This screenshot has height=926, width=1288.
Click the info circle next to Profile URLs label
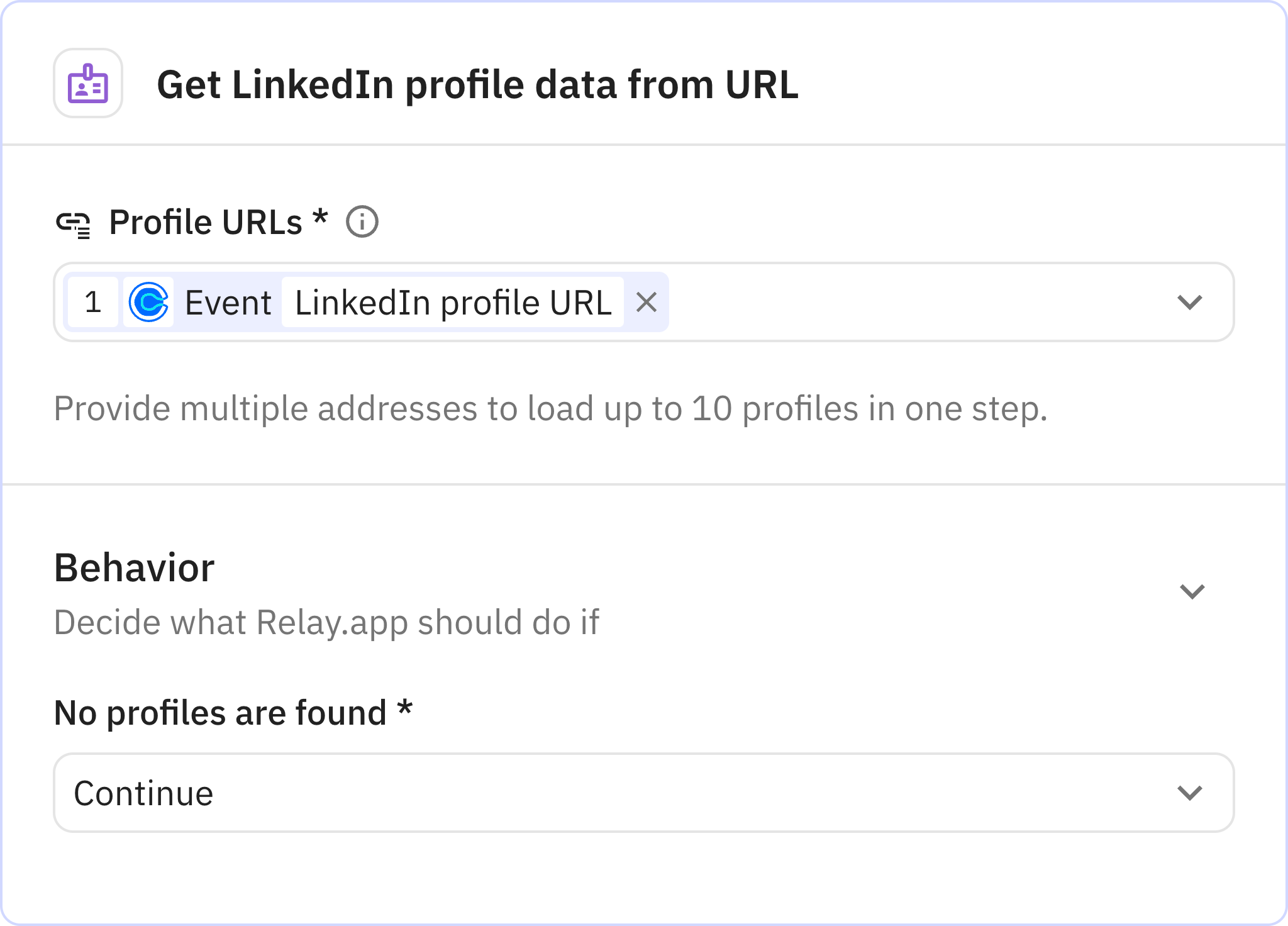pyautogui.click(x=363, y=221)
